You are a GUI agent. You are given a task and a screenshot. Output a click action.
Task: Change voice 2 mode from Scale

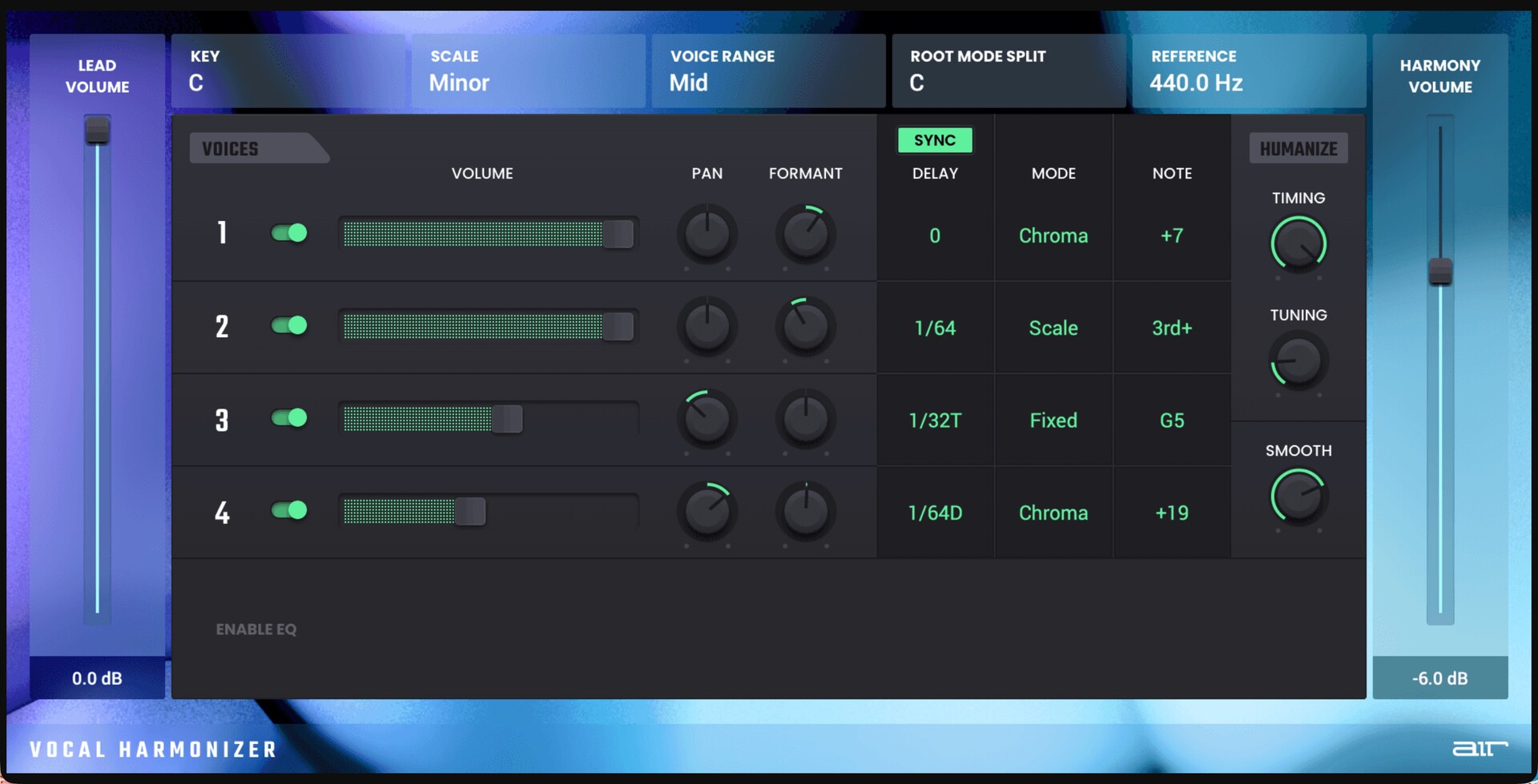[1053, 328]
